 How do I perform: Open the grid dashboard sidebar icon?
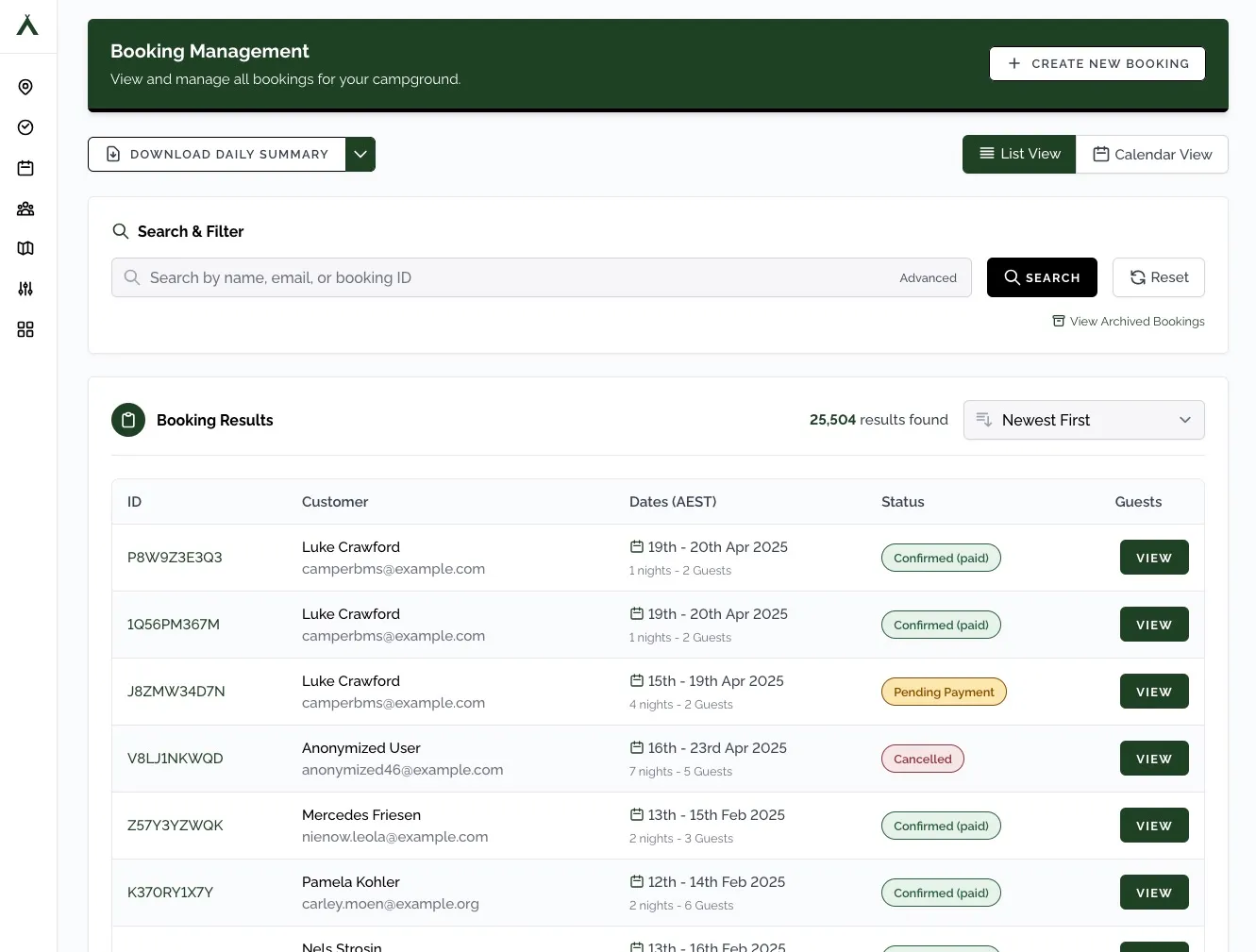[x=25, y=329]
